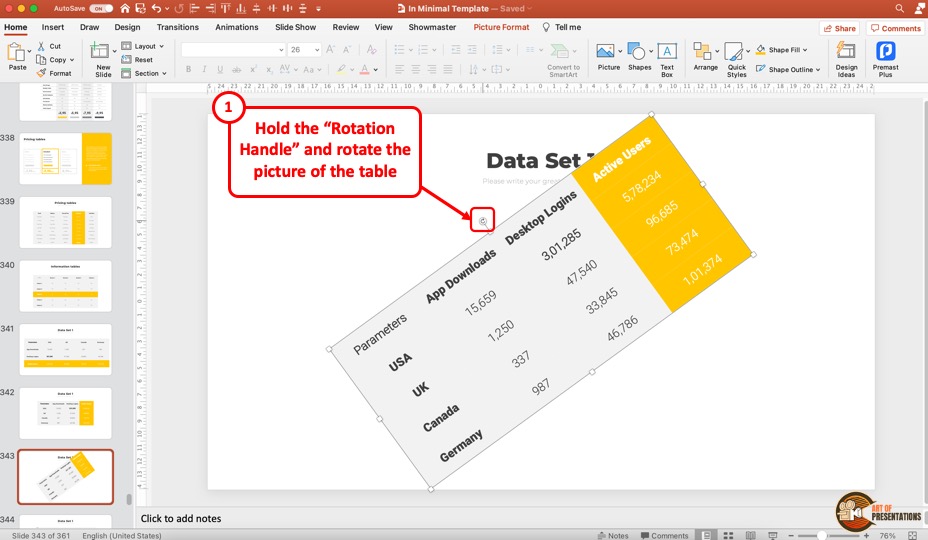Image resolution: width=928 pixels, height=540 pixels.
Task: Click the Undo arrow
Action: click(156, 8)
